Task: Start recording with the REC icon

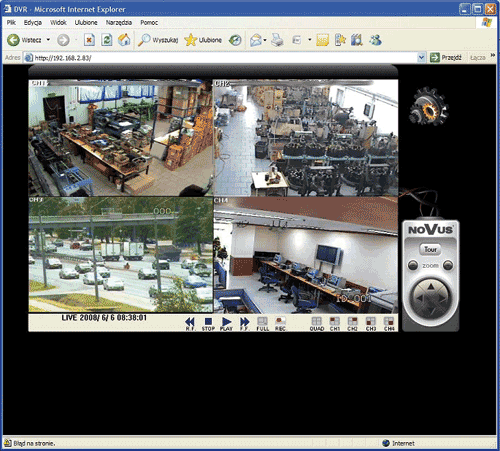Action: 280,323
